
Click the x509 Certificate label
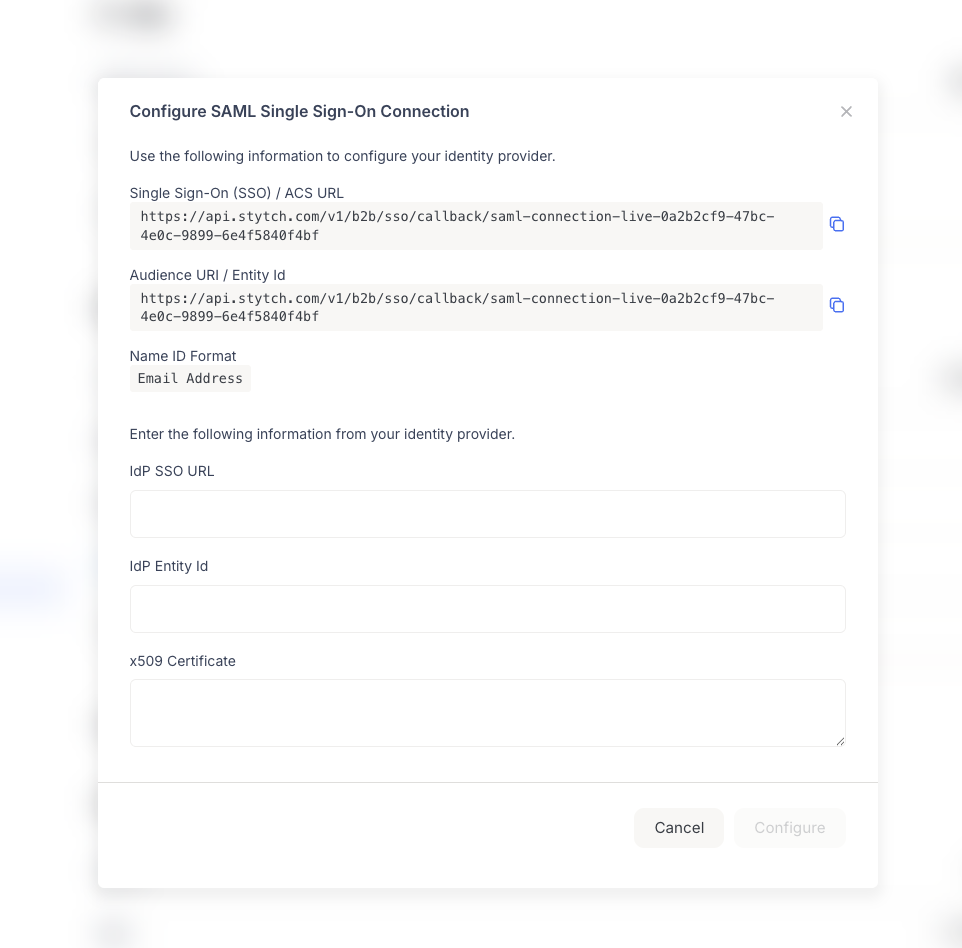[182, 660]
